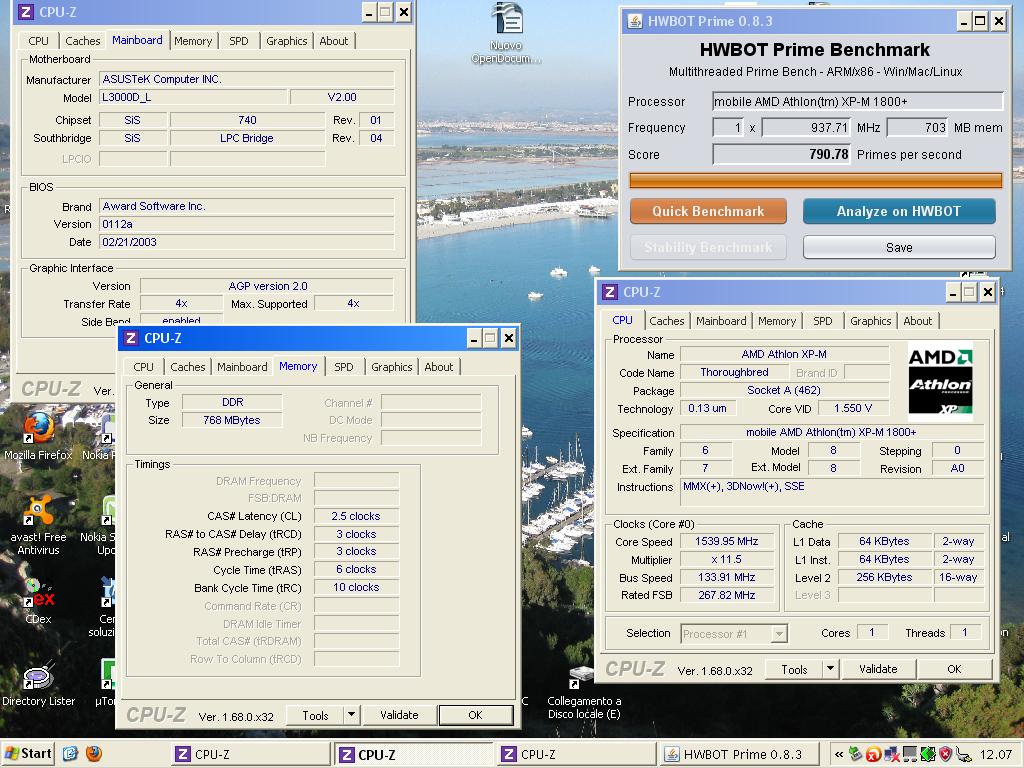Viewport: 1024px width, 768px height.
Task: Open Tools dropdown arrow in the Memory CPU-Z window
Action: point(351,714)
